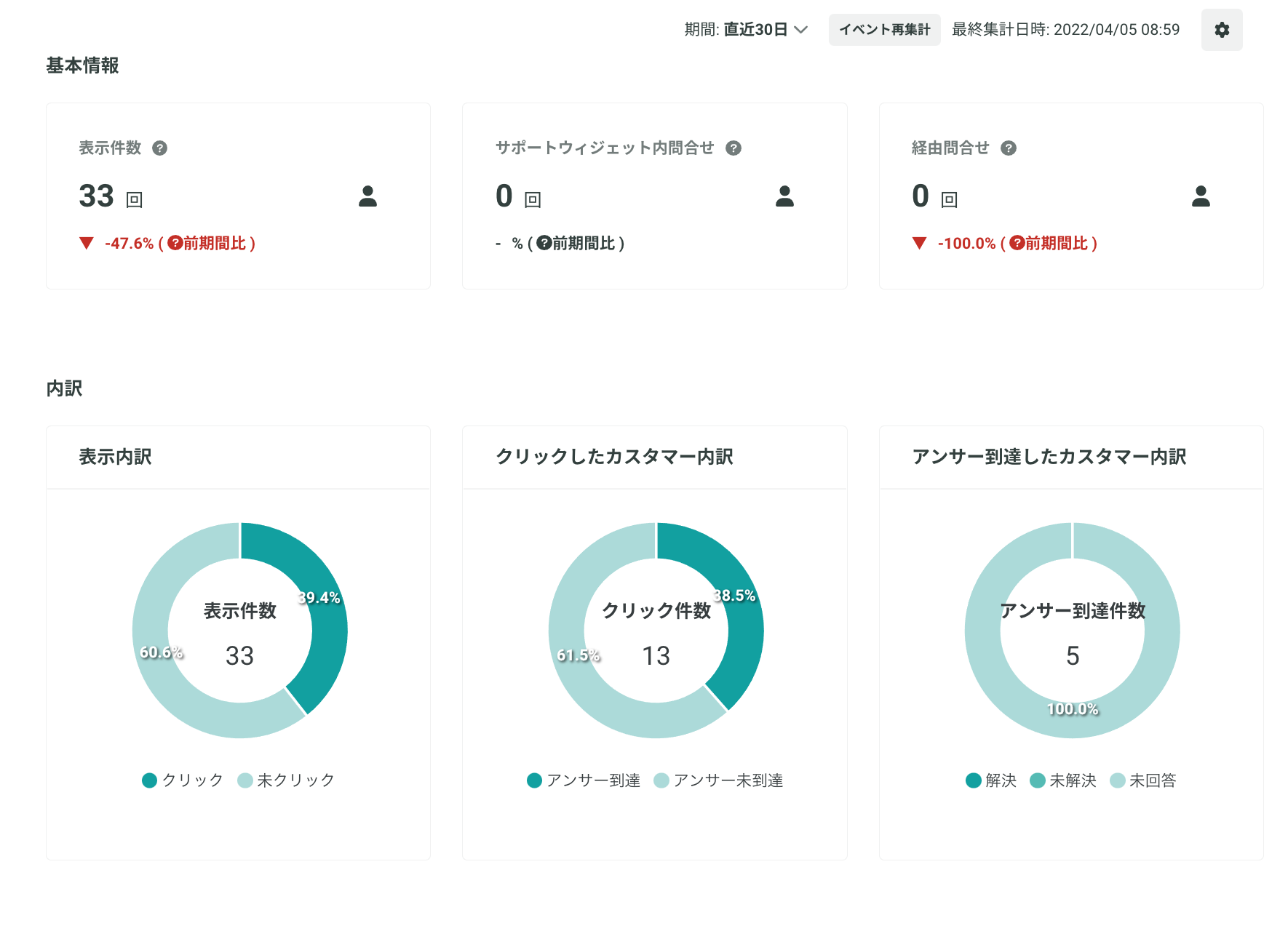Open the 期間 直近30日 dropdown
The width and height of the screenshot is (1288, 931).
coord(746,30)
